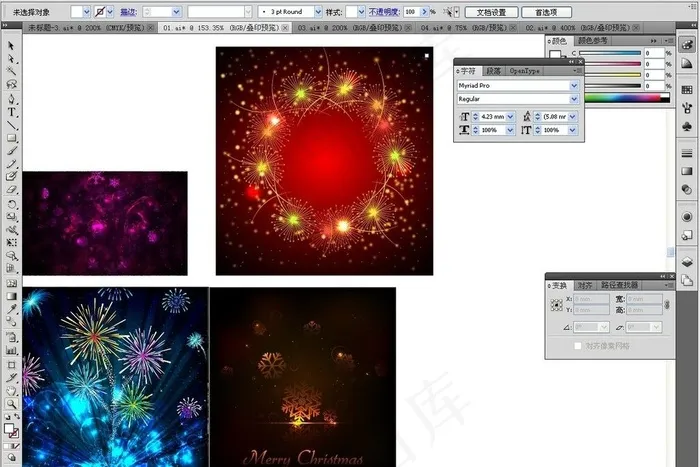Open the stroke color dropdown in control bar
Viewport: 700px width, 467px height.
point(110,12)
